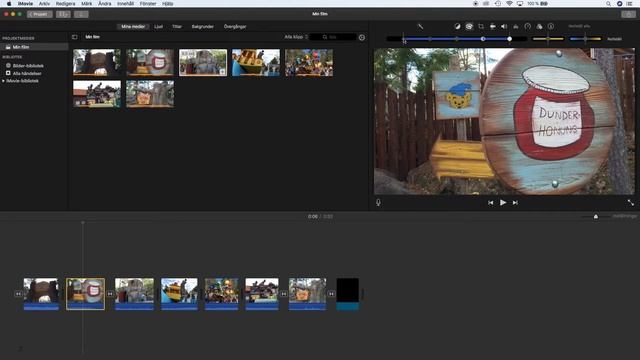Open the Apple menu
Viewport: 640px width, 360px height.
[9, 4]
